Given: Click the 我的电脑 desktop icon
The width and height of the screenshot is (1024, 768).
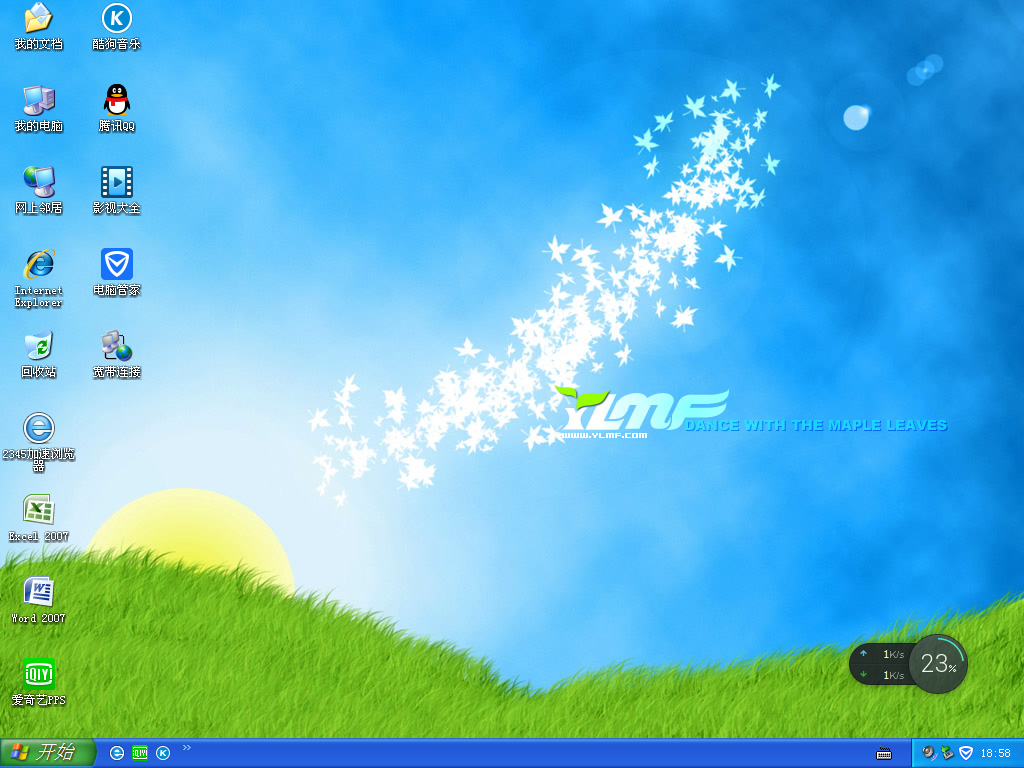Looking at the screenshot, I should pyautogui.click(x=38, y=100).
